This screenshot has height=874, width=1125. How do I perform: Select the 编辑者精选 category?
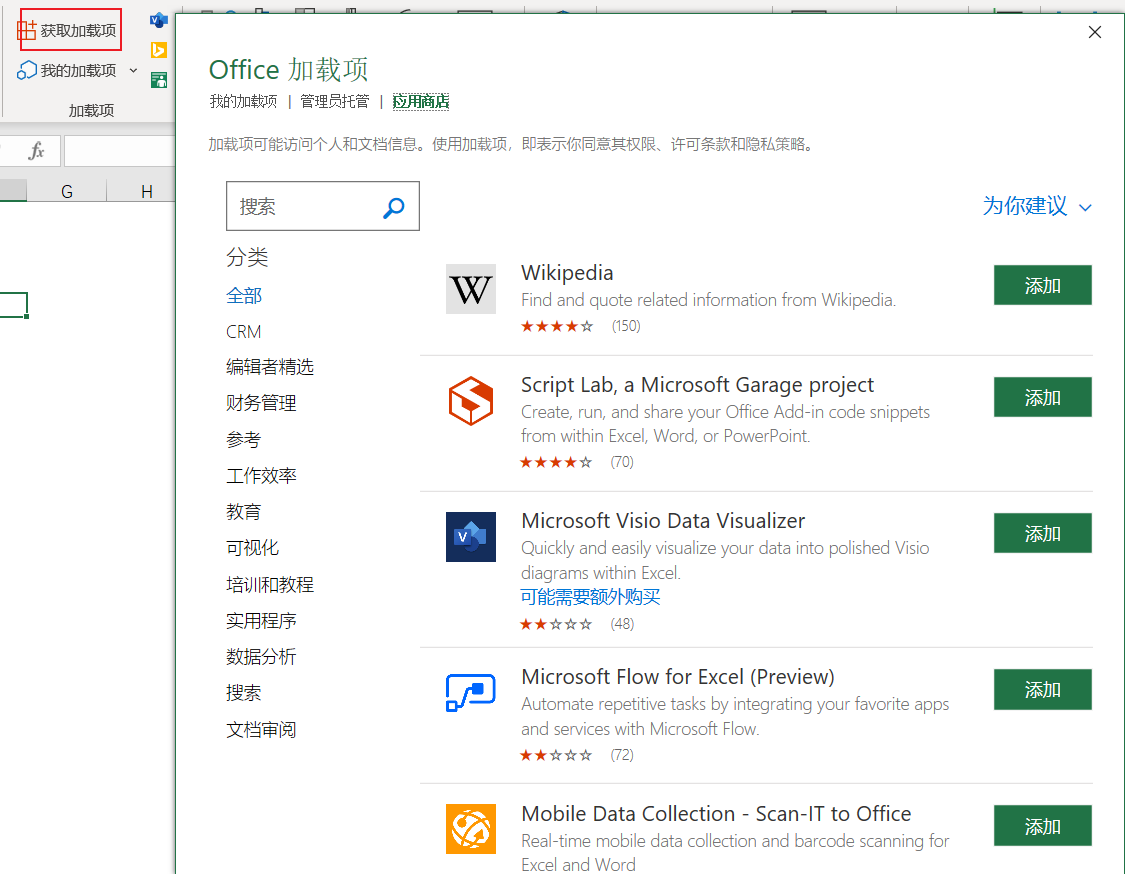(270, 367)
